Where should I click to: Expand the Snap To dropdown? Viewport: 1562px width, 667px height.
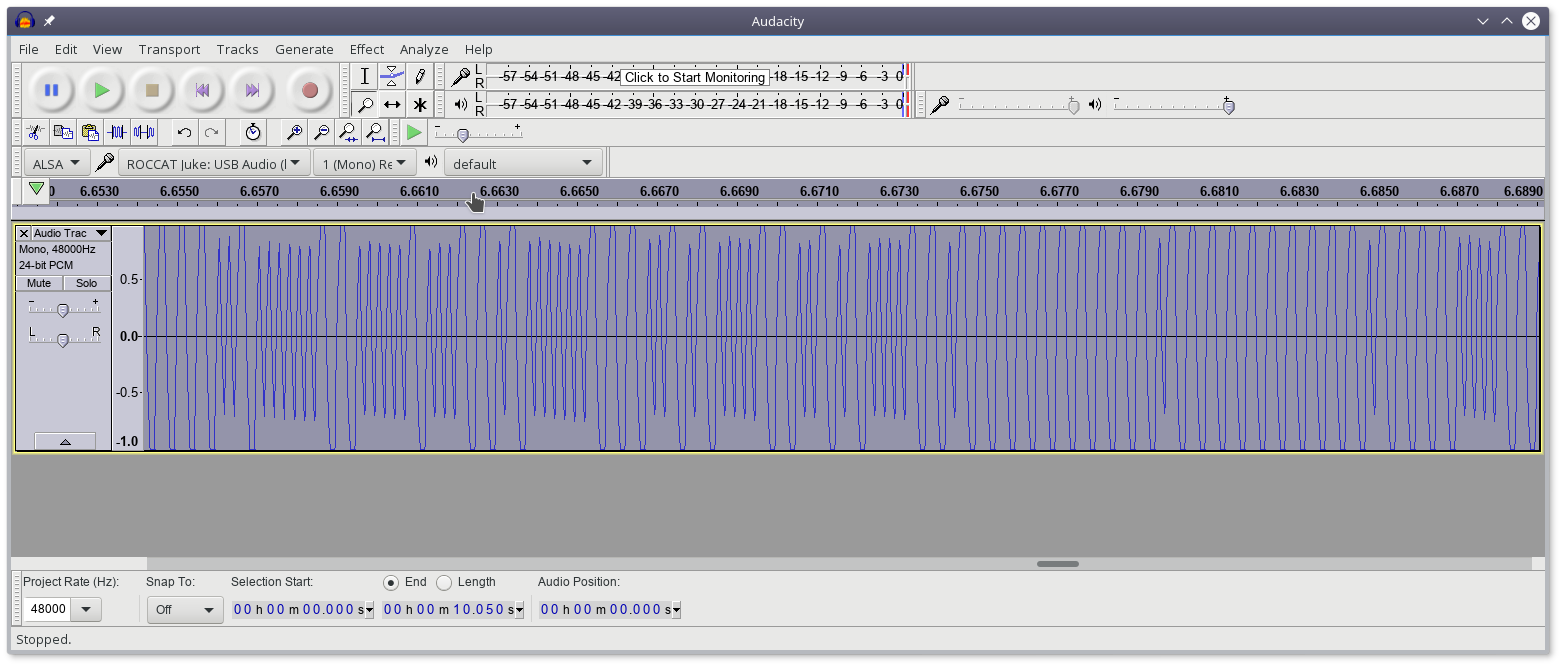[x=185, y=610]
